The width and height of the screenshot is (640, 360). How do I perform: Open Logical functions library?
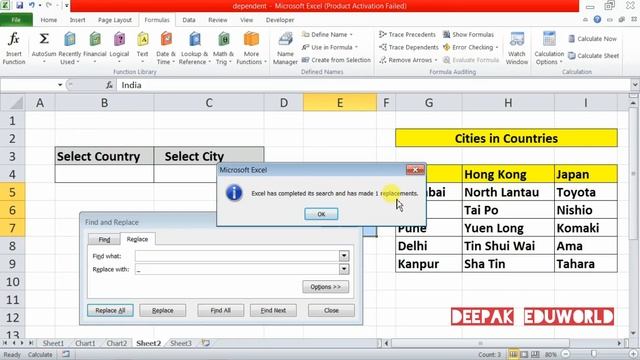[x=119, y=49]
